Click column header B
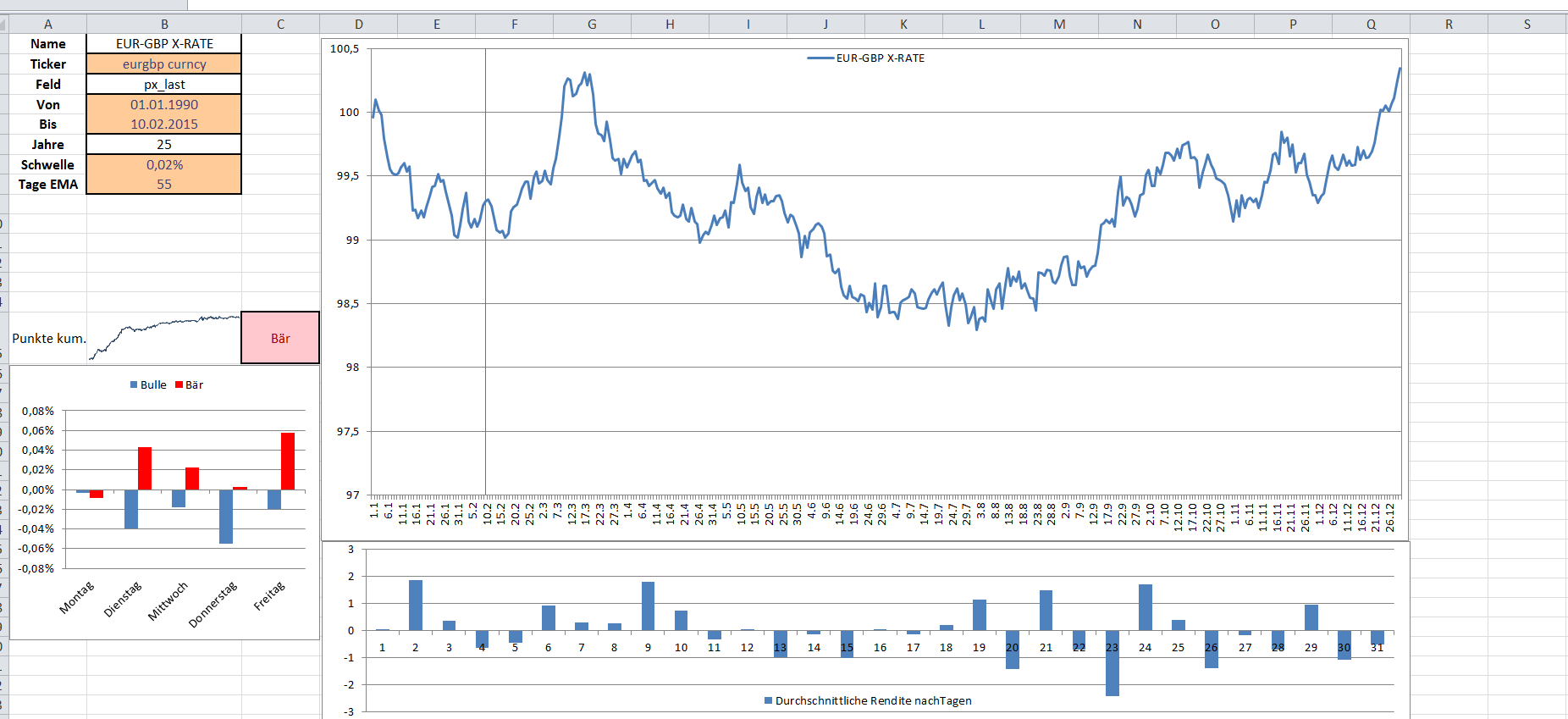Screen dimensions: 1568x719 (164, 25)
